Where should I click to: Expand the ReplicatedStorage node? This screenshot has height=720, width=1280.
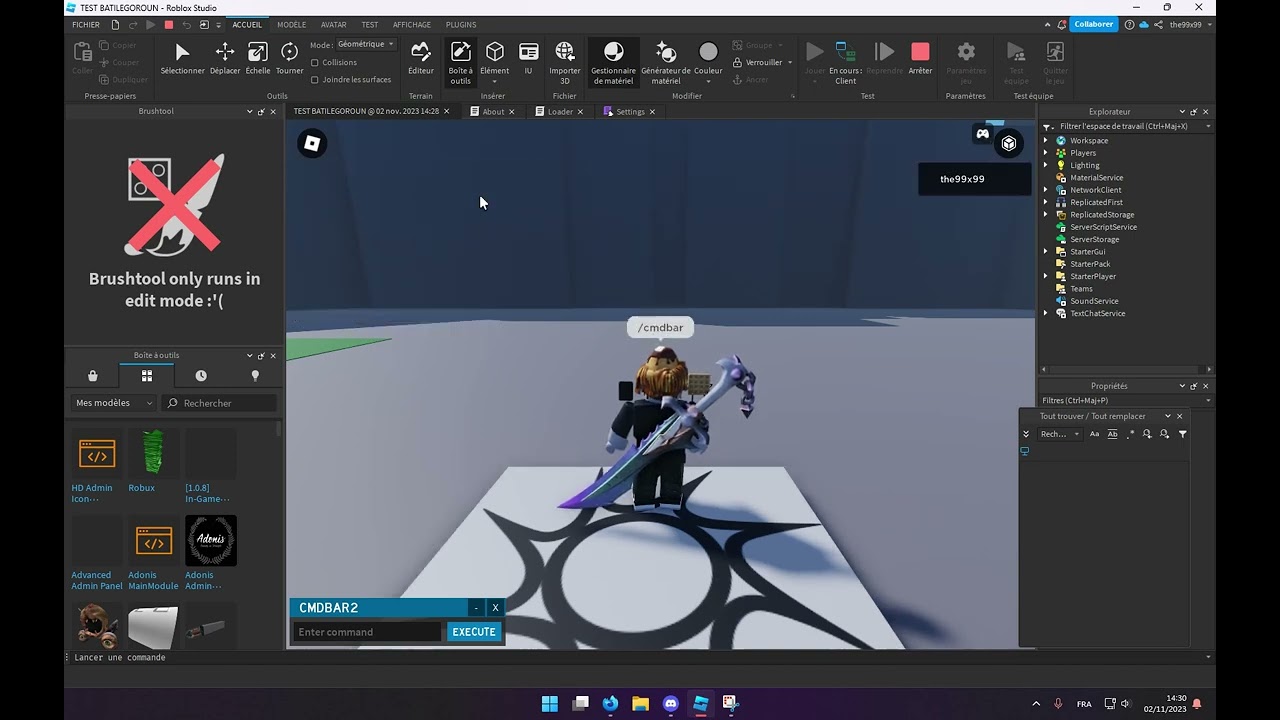[x=1046, y=215]
